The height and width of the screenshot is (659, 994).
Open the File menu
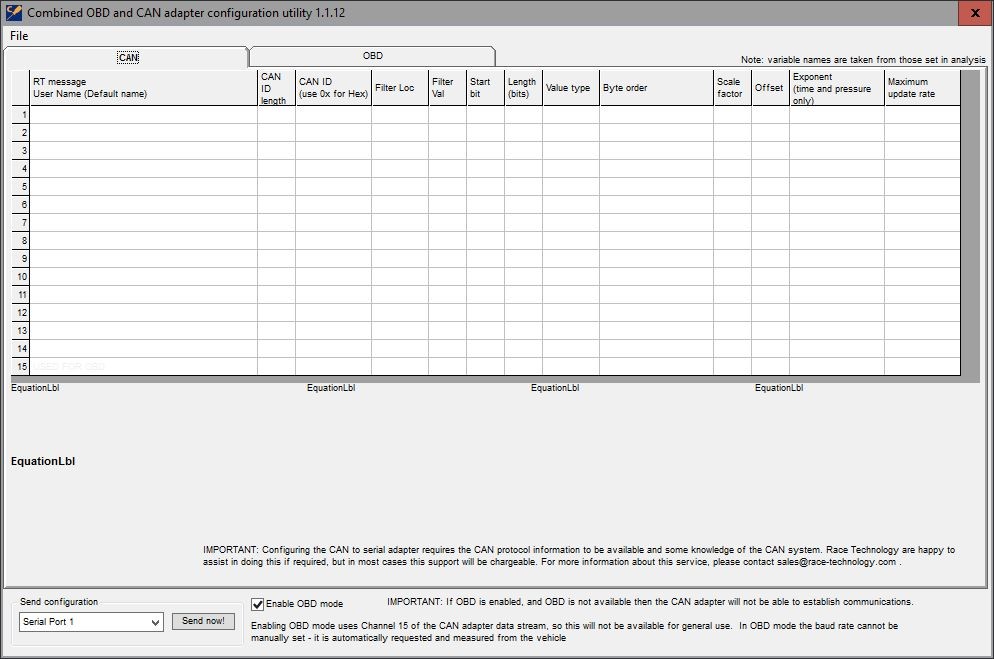point(19,36)
